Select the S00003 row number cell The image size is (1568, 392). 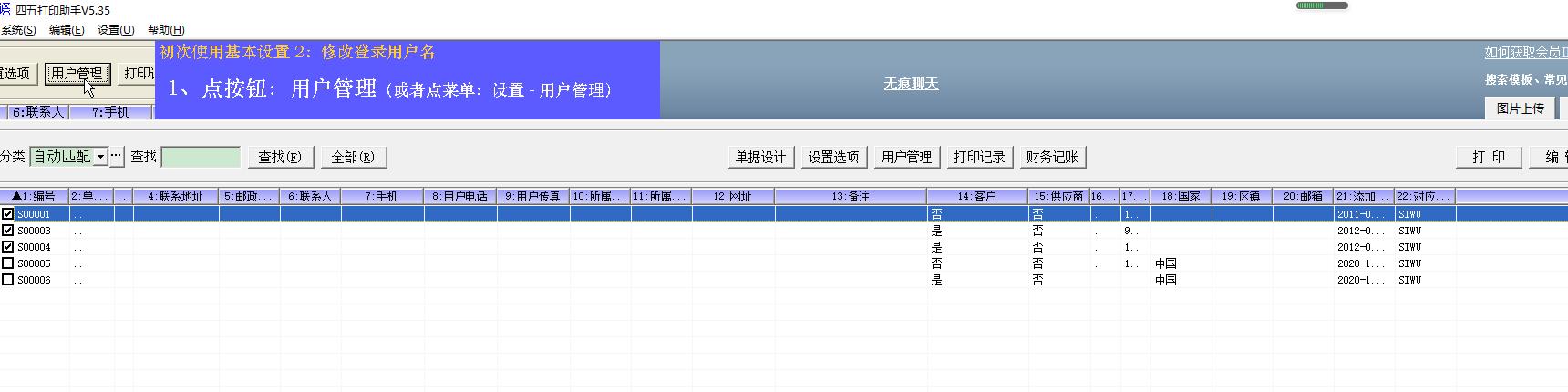click(x=35, y=231)
